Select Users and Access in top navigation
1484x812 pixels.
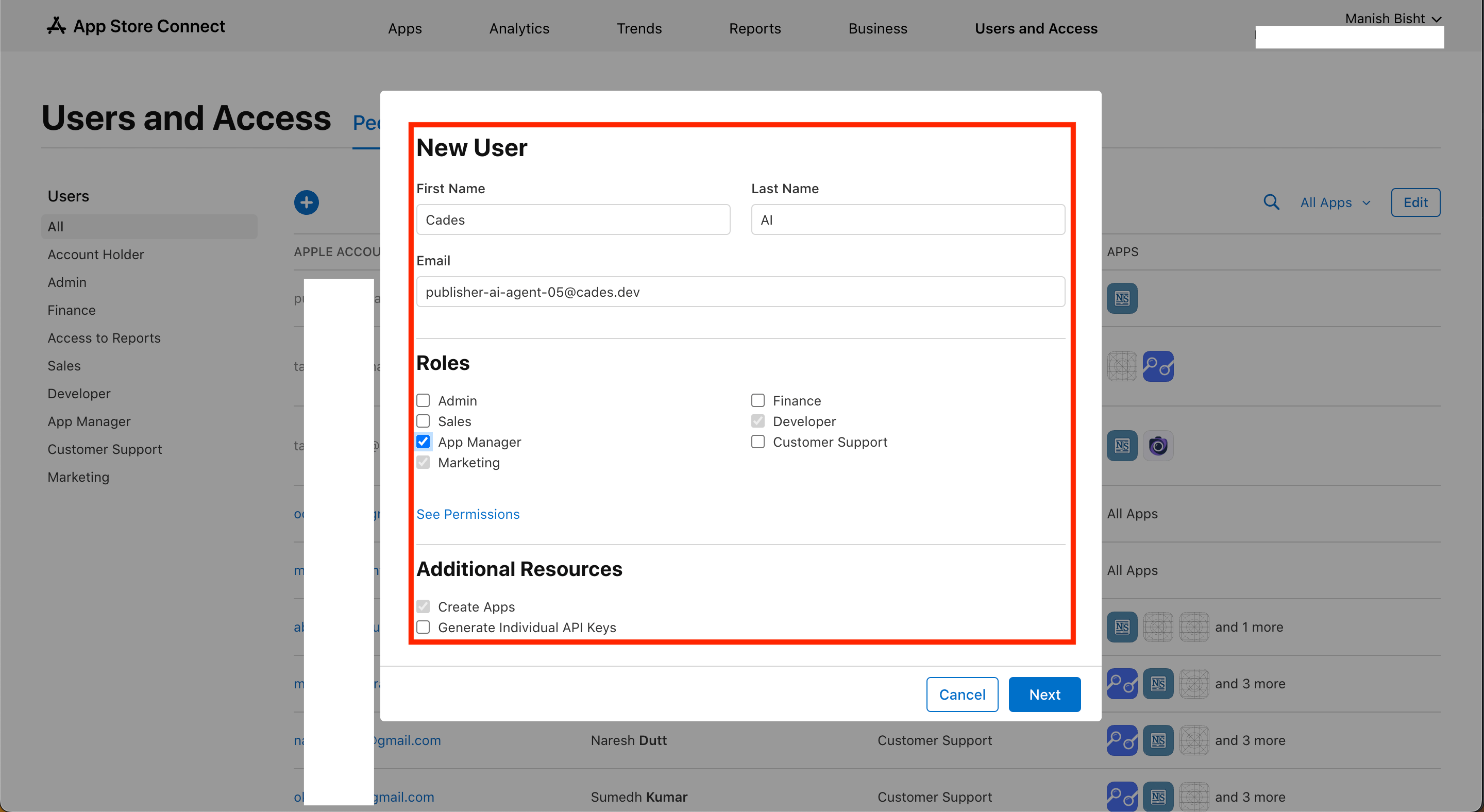(x=1036, y=28)
